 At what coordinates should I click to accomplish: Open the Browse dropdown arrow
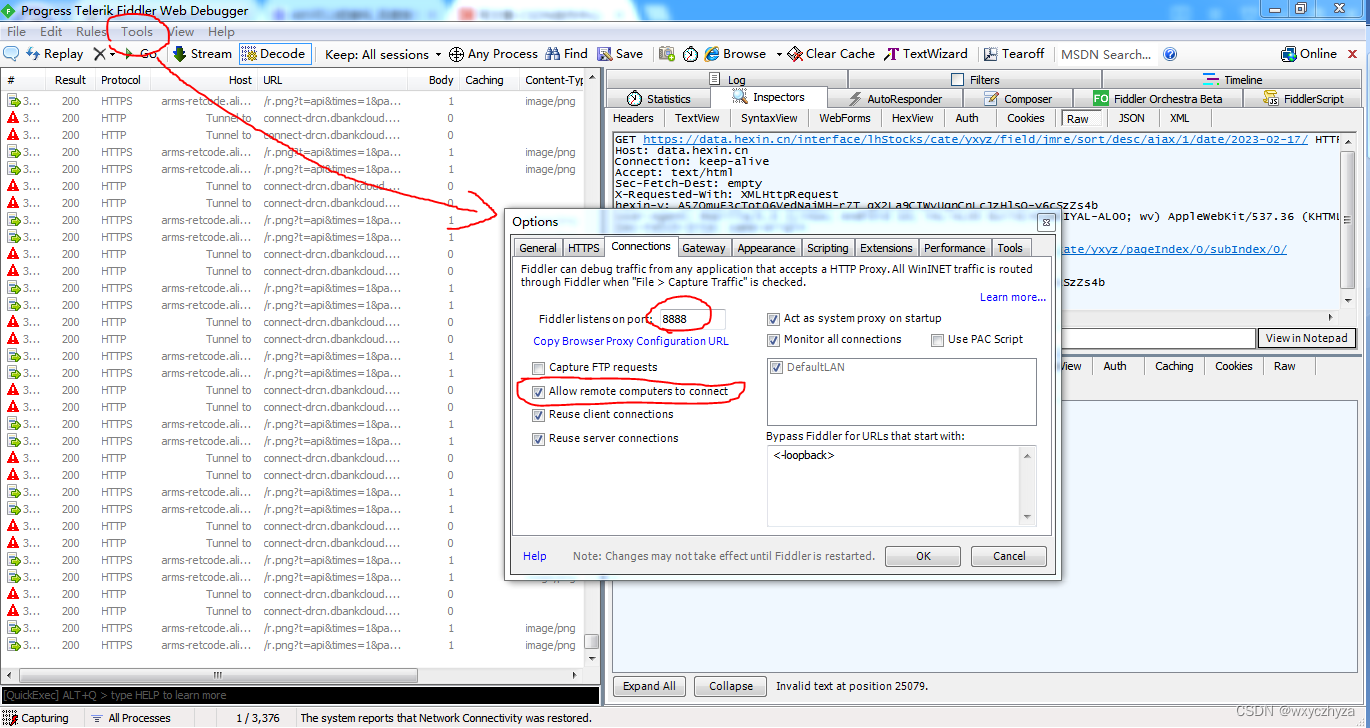(779, 54)
